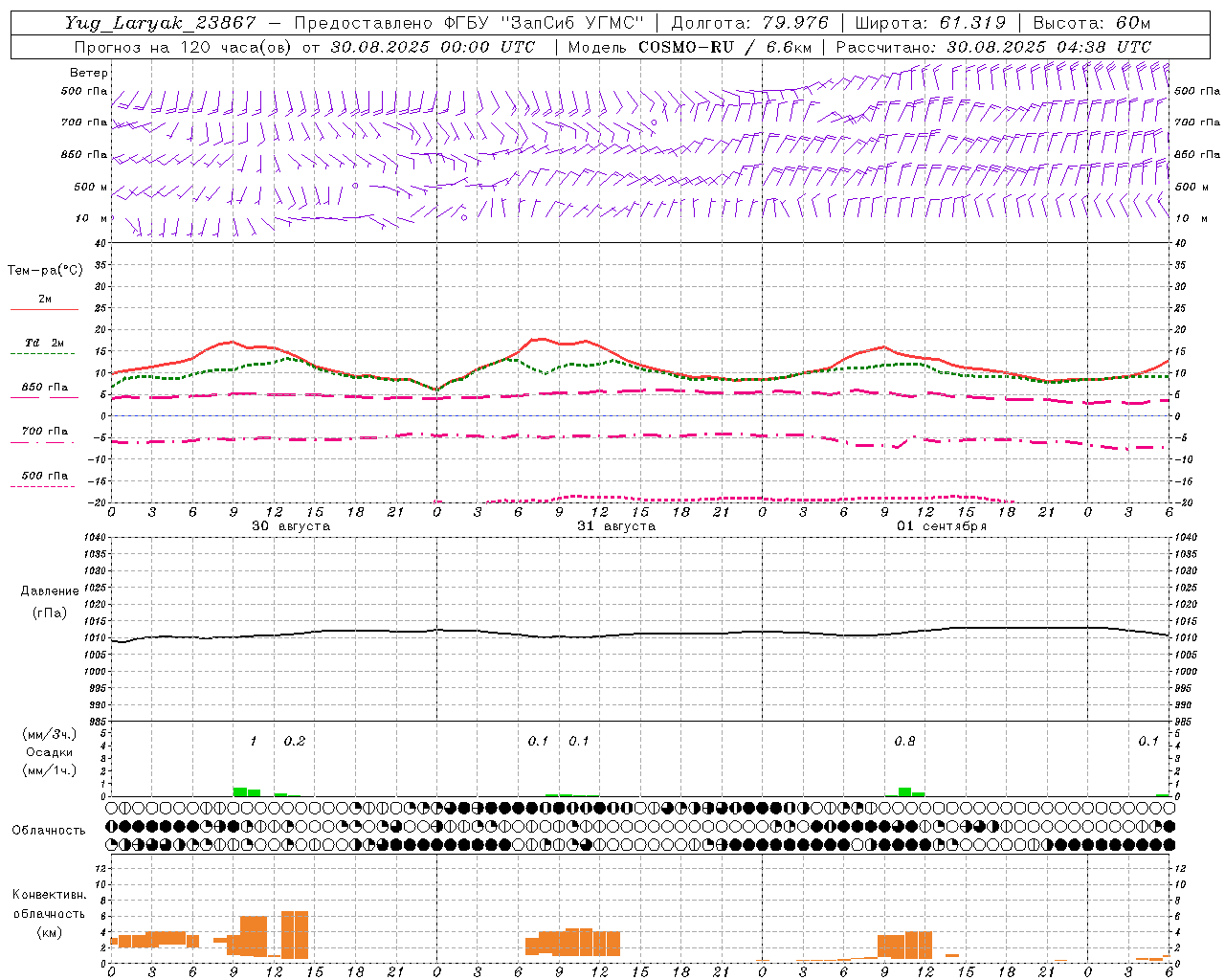Click the Тем-ра(°C) panel label

[45, 271]
